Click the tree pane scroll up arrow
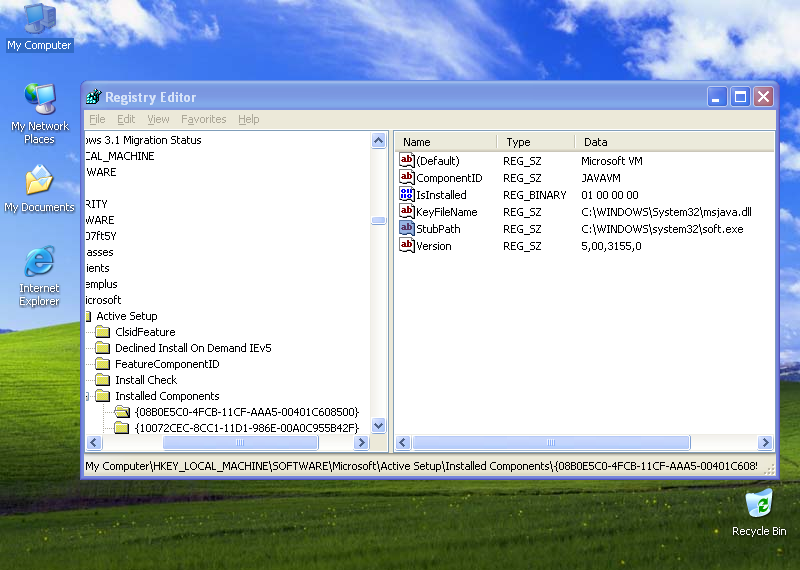 coord(379,140)
